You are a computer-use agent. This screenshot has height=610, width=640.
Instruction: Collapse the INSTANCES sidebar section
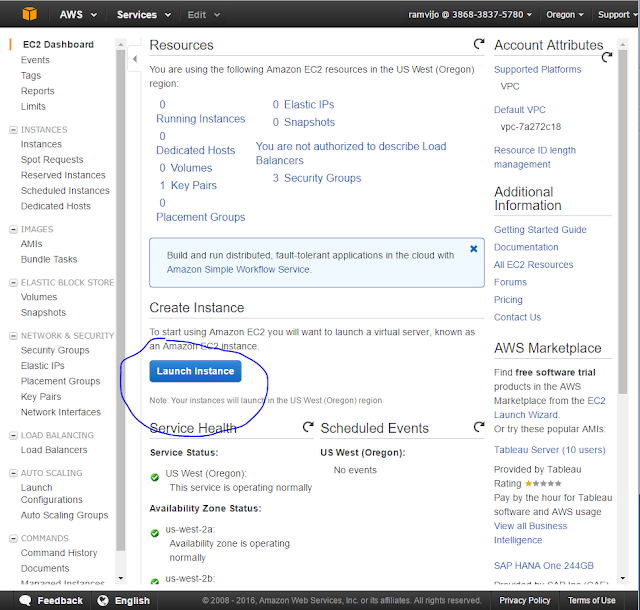13,129
